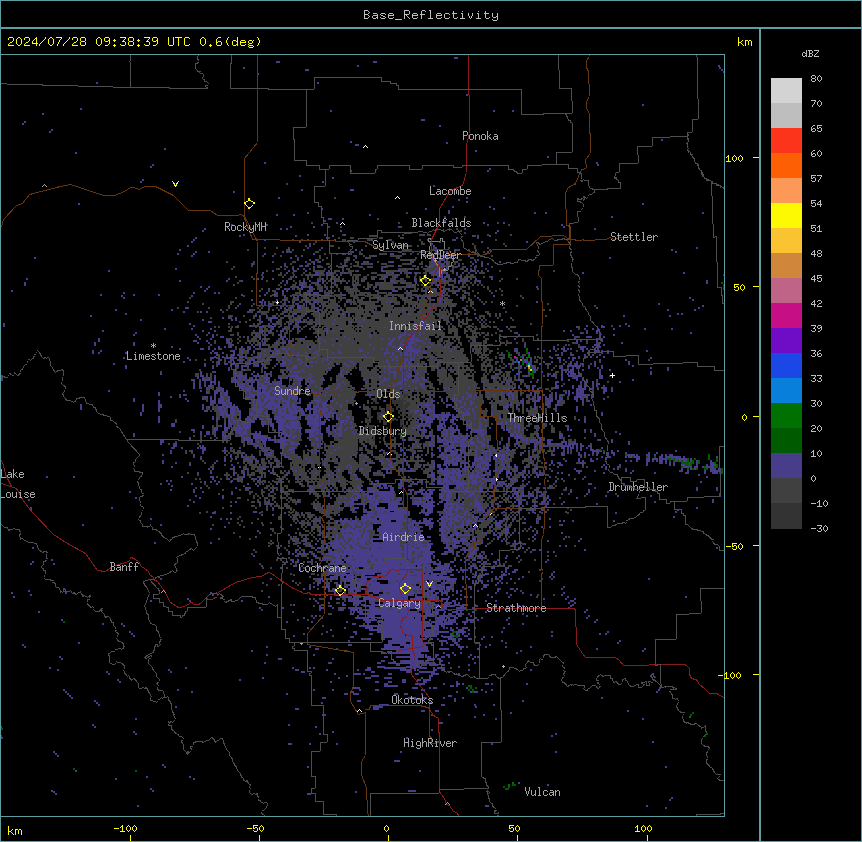
Task: Click the Strathmore label
Action: 516,608
